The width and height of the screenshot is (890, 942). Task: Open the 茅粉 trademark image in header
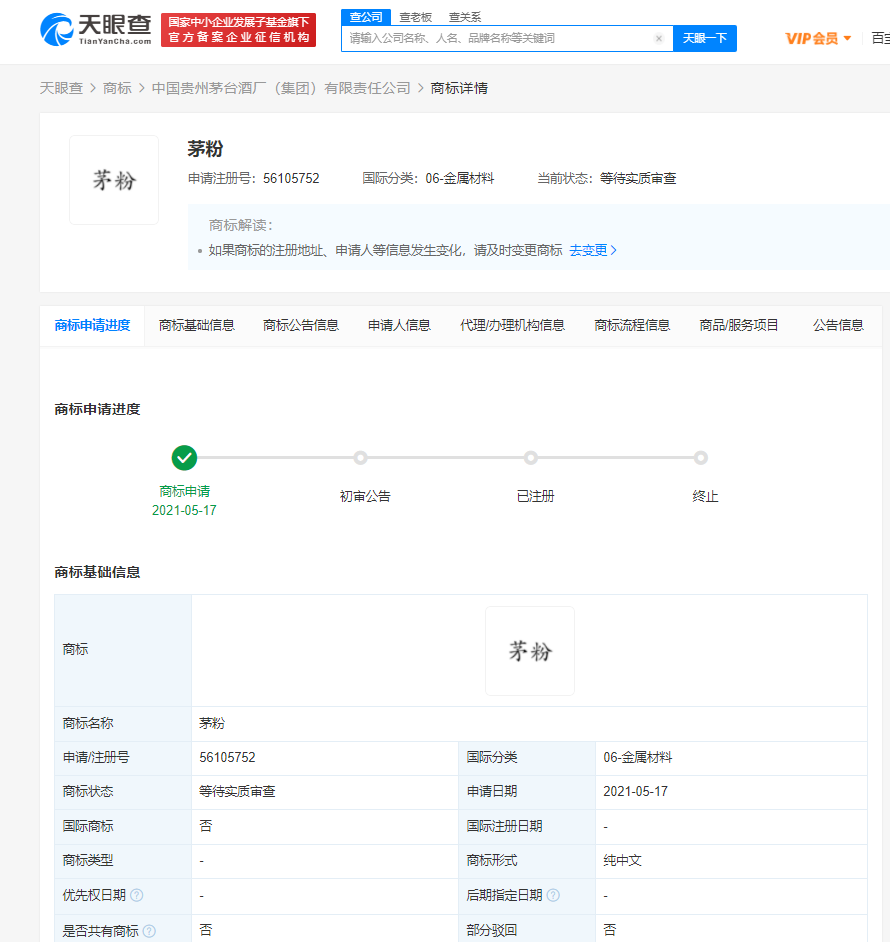point(114,180)
